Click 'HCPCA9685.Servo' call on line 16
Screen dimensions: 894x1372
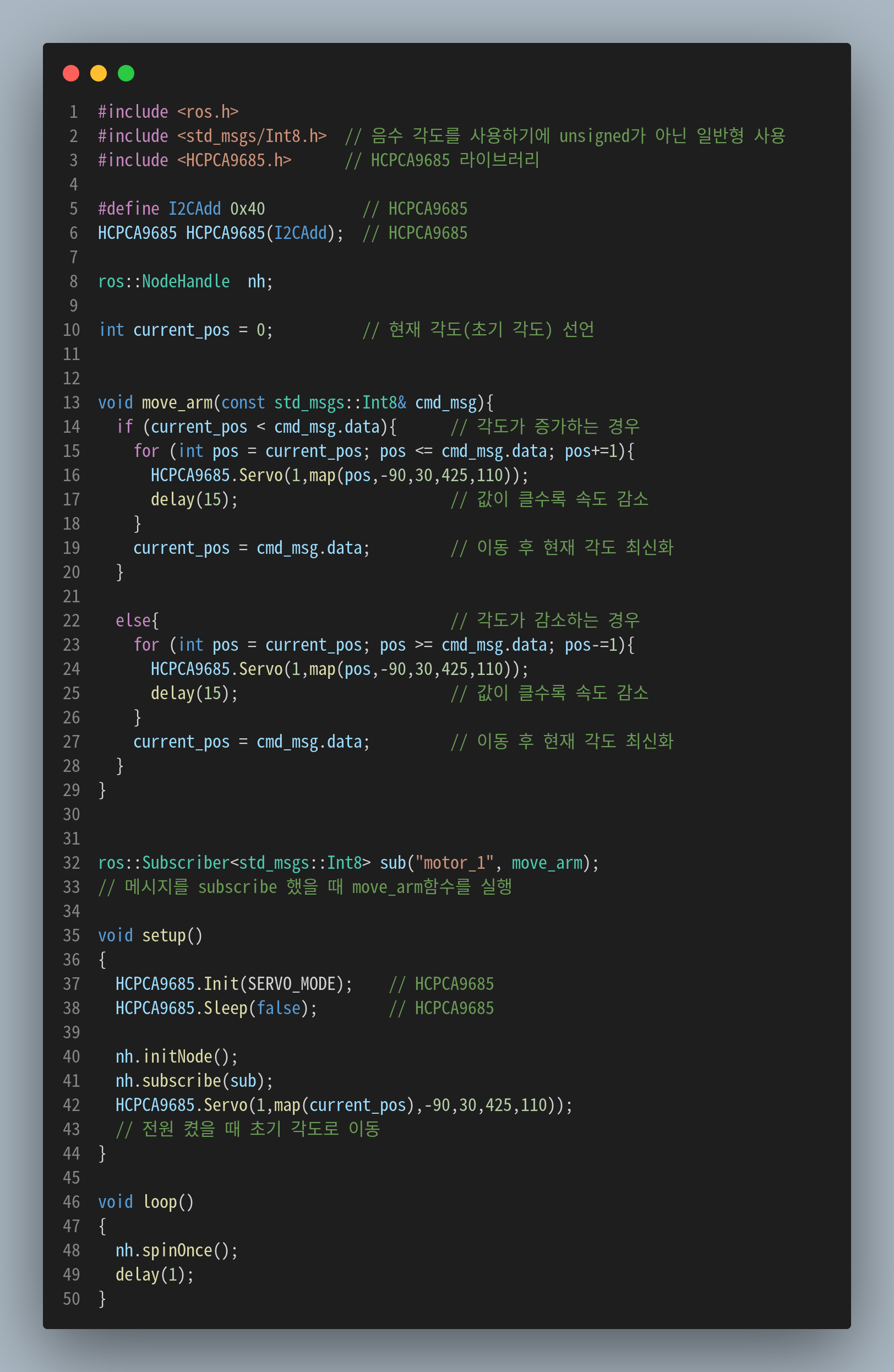coord(217,475)
